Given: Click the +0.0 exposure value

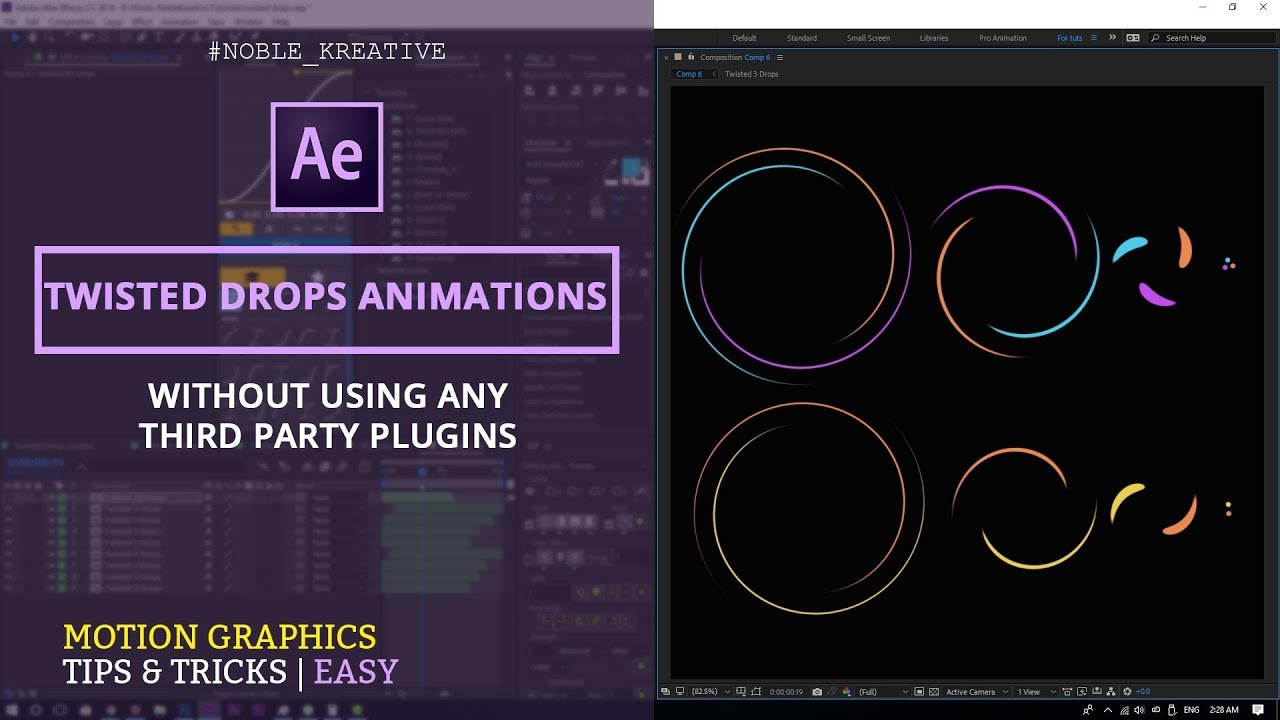Looking at the screenshot, I should coord(1143,692).
